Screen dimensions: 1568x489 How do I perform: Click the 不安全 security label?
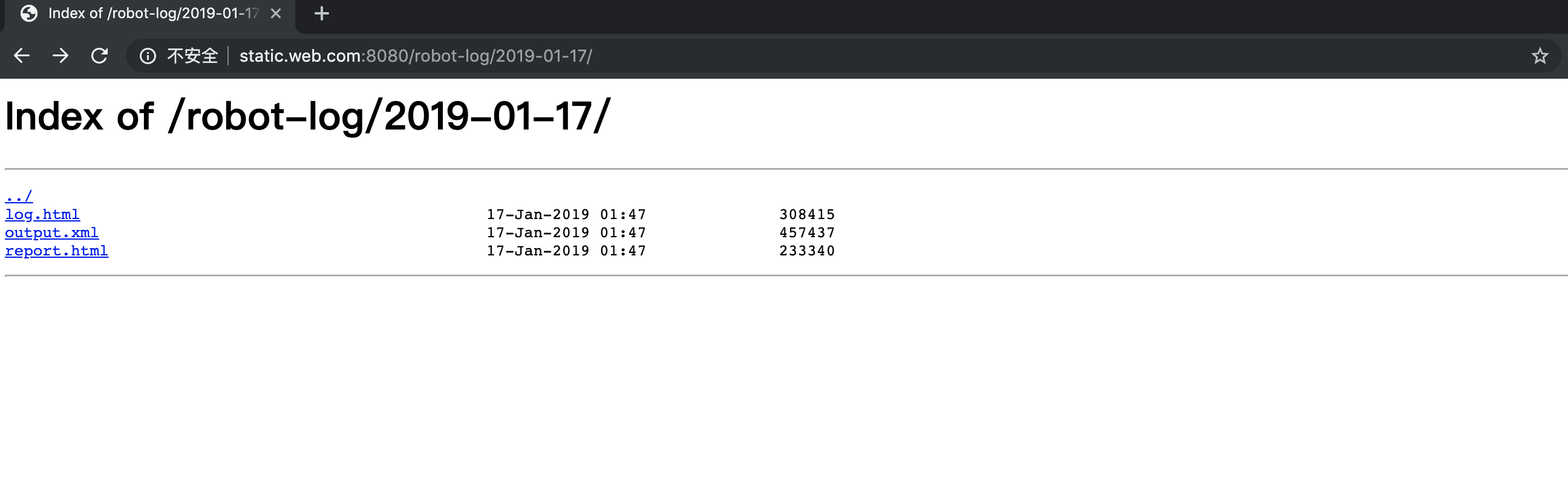pyautogui.click(x=192, y=56)
